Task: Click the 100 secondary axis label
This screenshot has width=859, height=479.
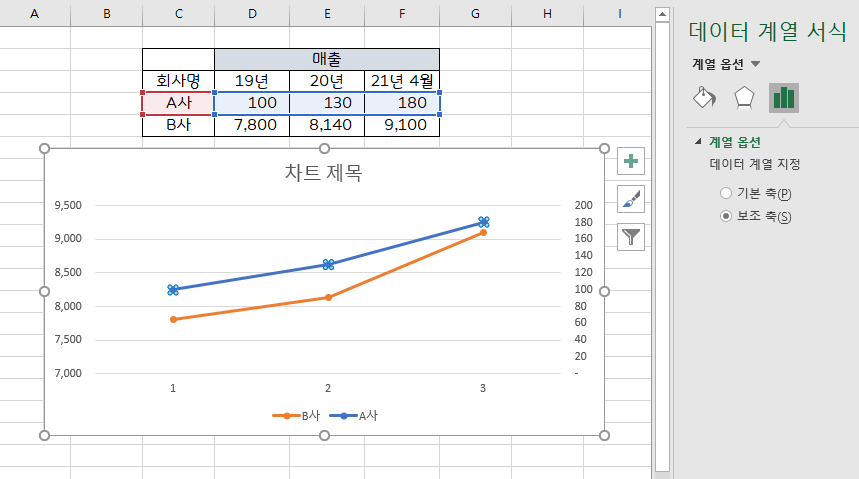Action: coord(583,289)
